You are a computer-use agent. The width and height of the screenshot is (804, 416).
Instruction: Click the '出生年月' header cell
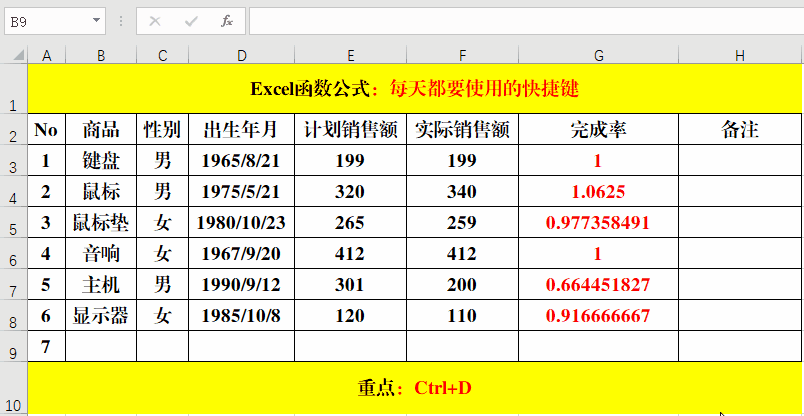pyautogui.click(x=242, y=130)
